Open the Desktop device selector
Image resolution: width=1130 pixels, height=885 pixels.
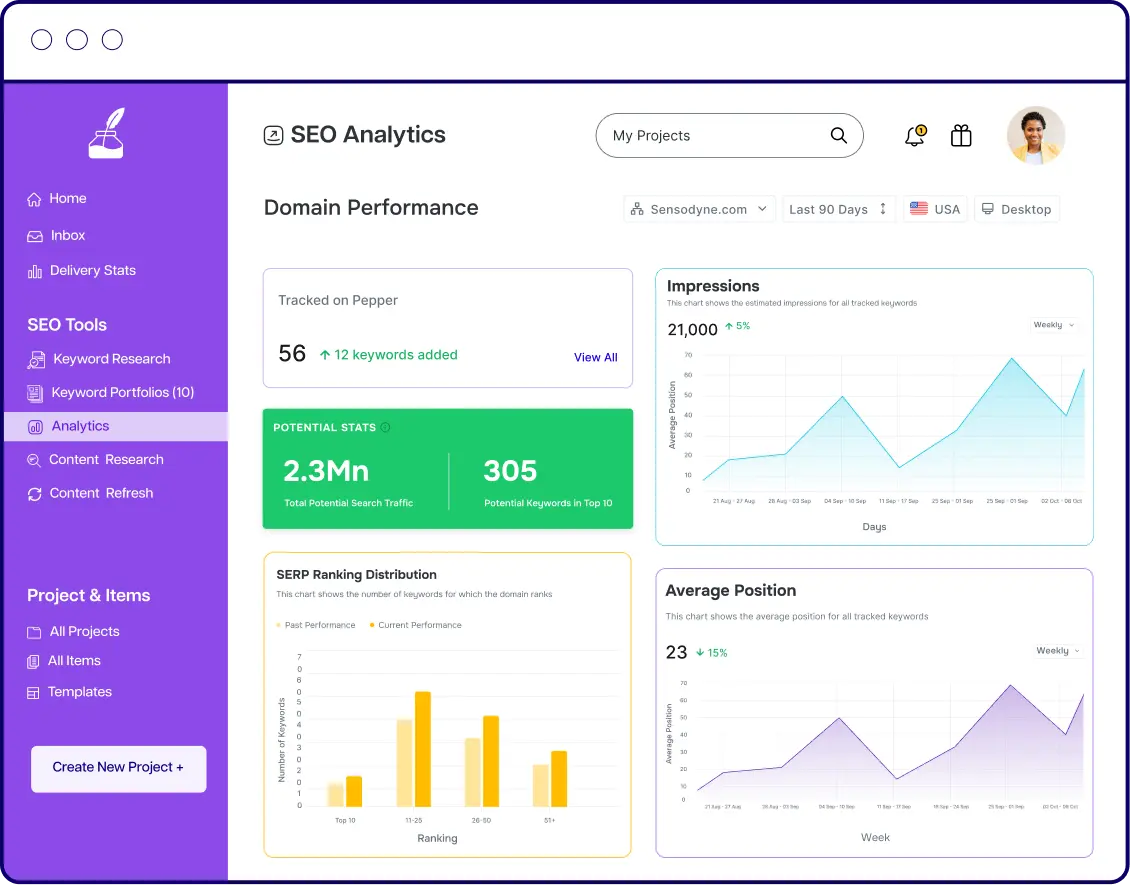coord(1017,209)
